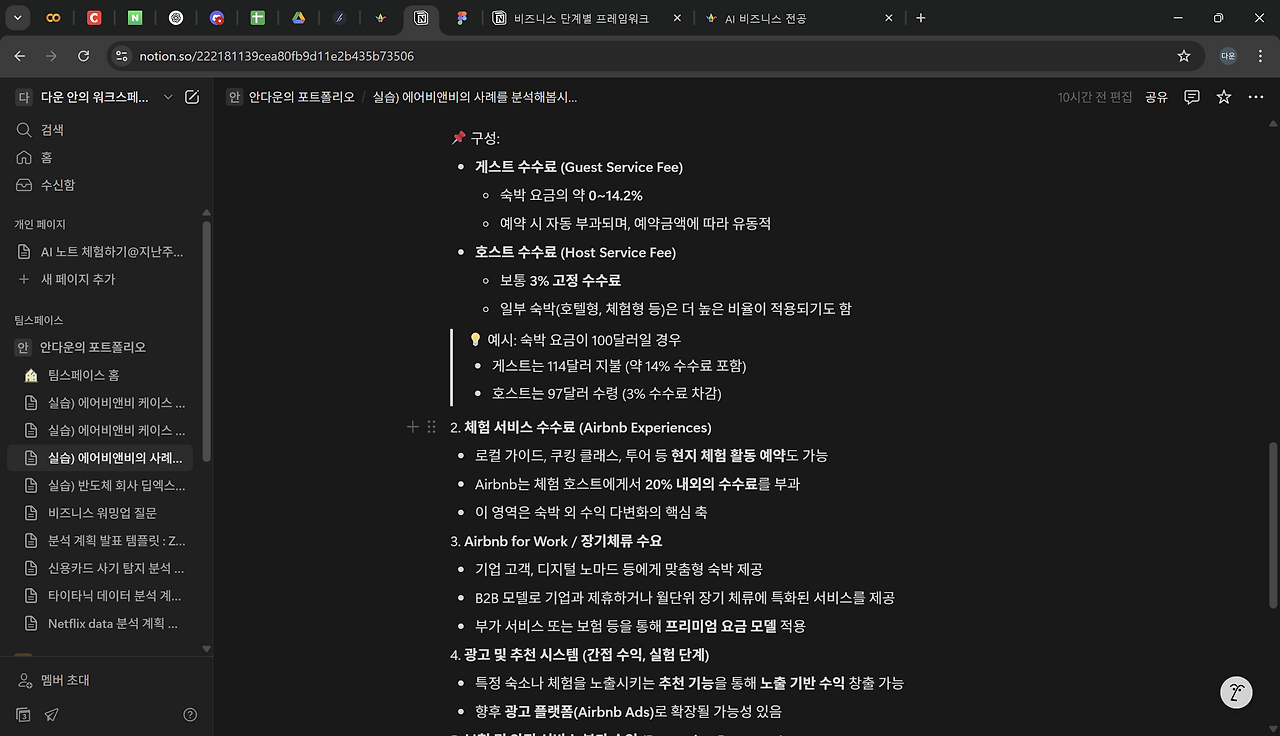Click the browser address bar
The image size is (1280, 736).
click(400, 56)
